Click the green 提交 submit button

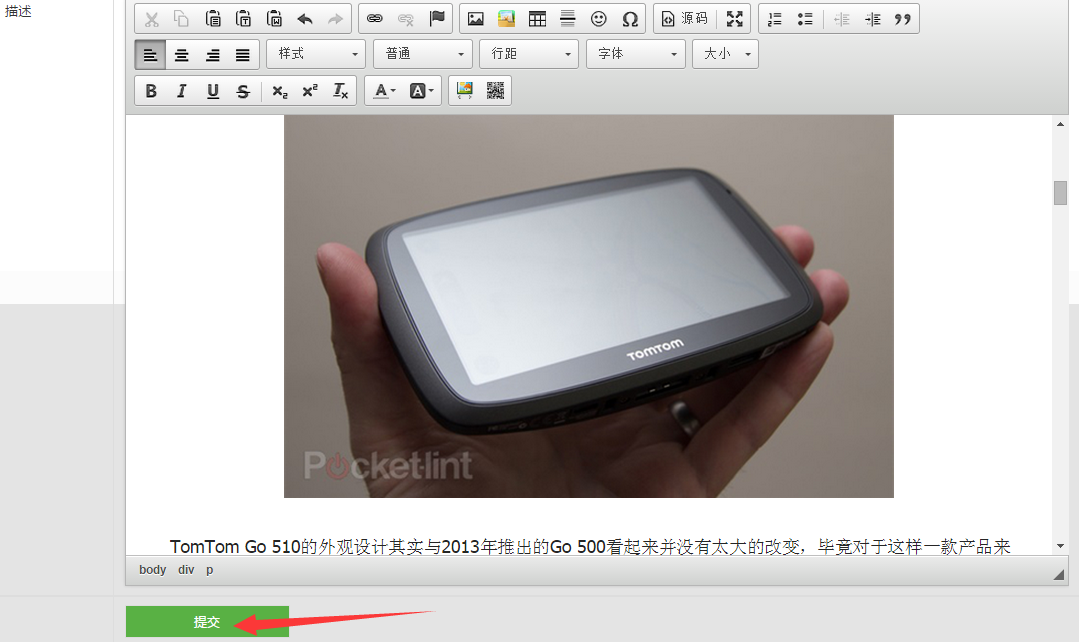click(207, 621)
